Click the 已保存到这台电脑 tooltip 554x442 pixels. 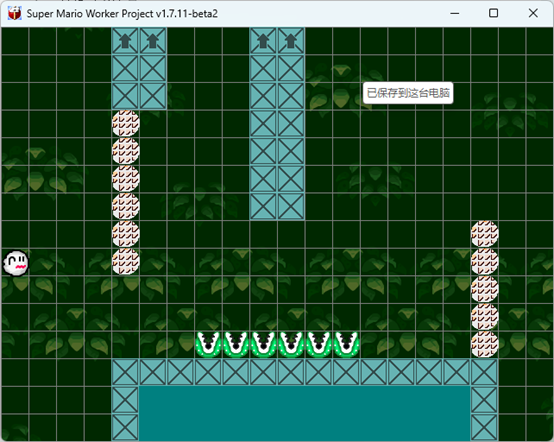(408, 93)
